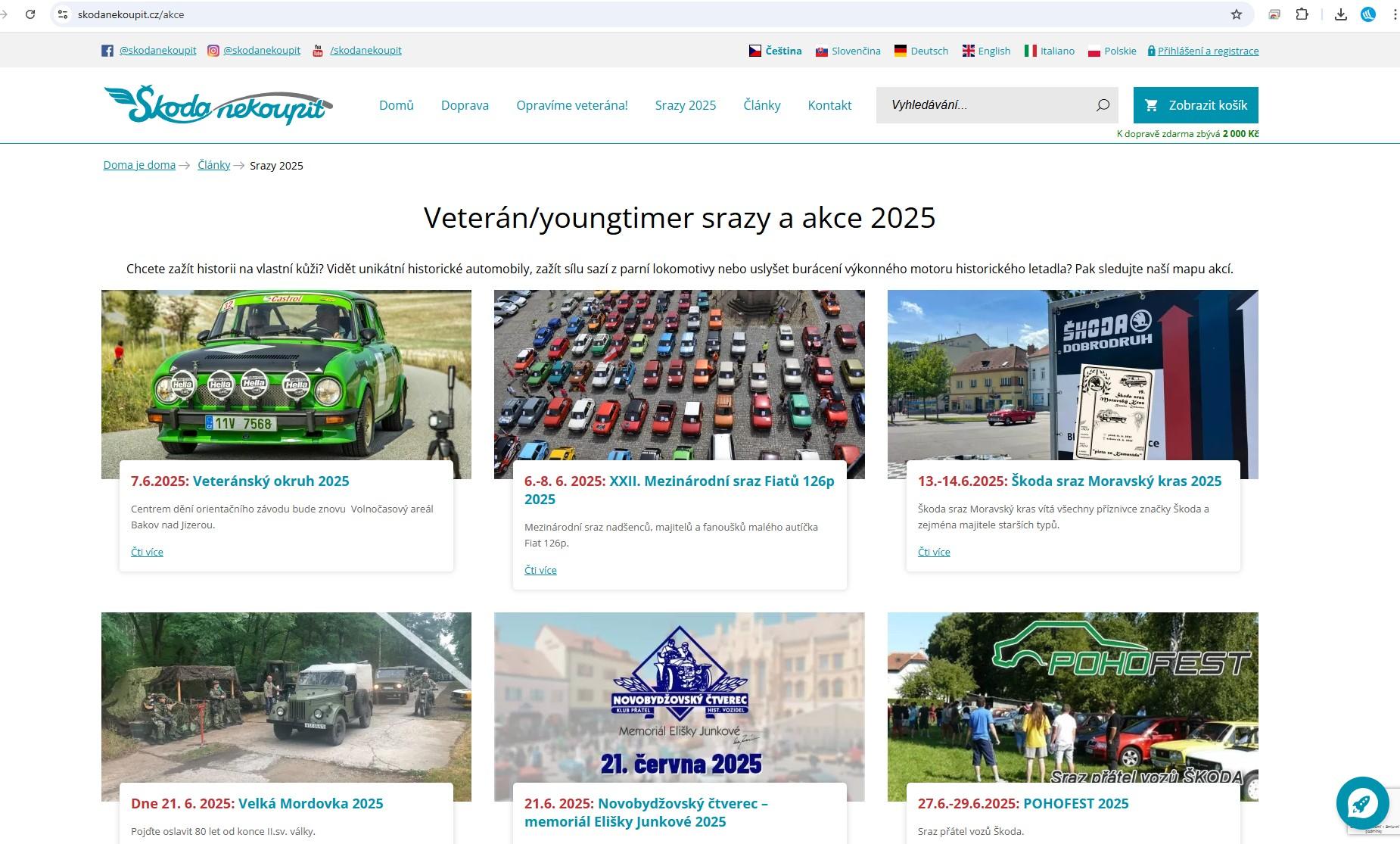1400x844 pixels.
Task: Switch language to English
Action: (994, 51)
